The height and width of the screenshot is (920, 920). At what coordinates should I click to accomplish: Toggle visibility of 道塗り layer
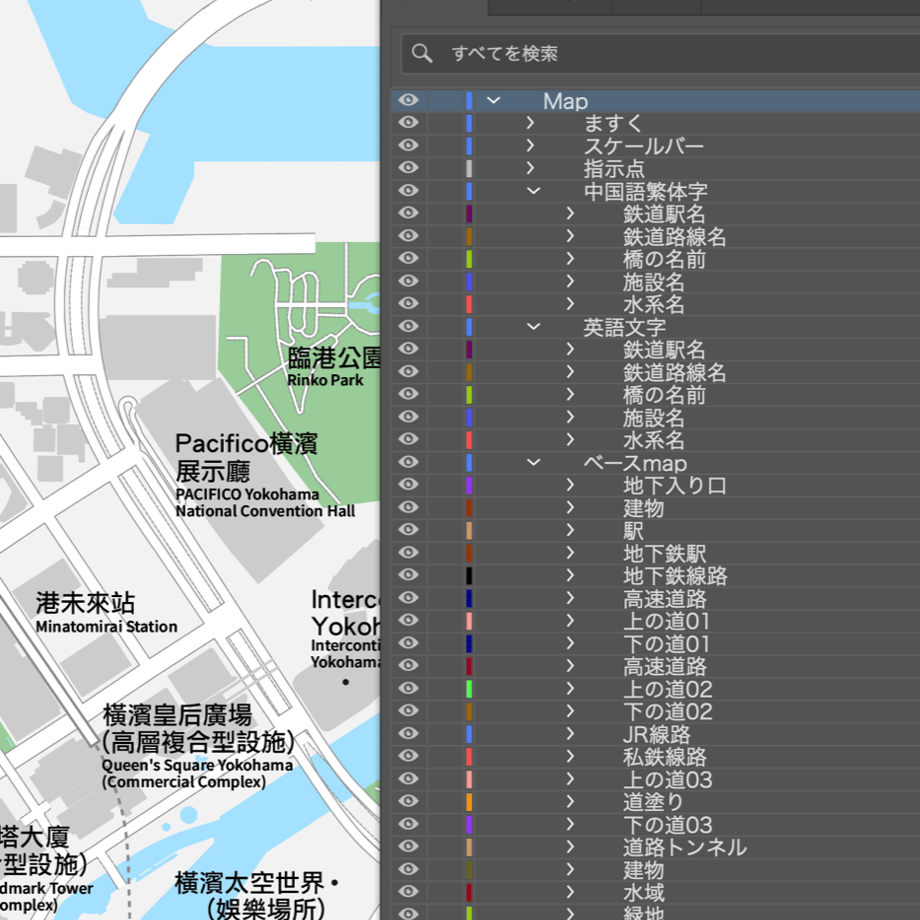(408, 801)
